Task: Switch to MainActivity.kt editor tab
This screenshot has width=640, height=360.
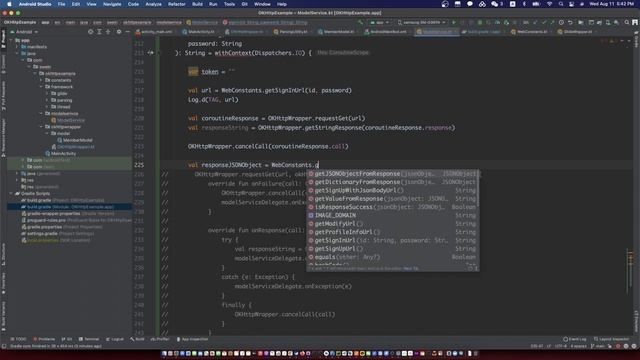Action: (199, 31)
